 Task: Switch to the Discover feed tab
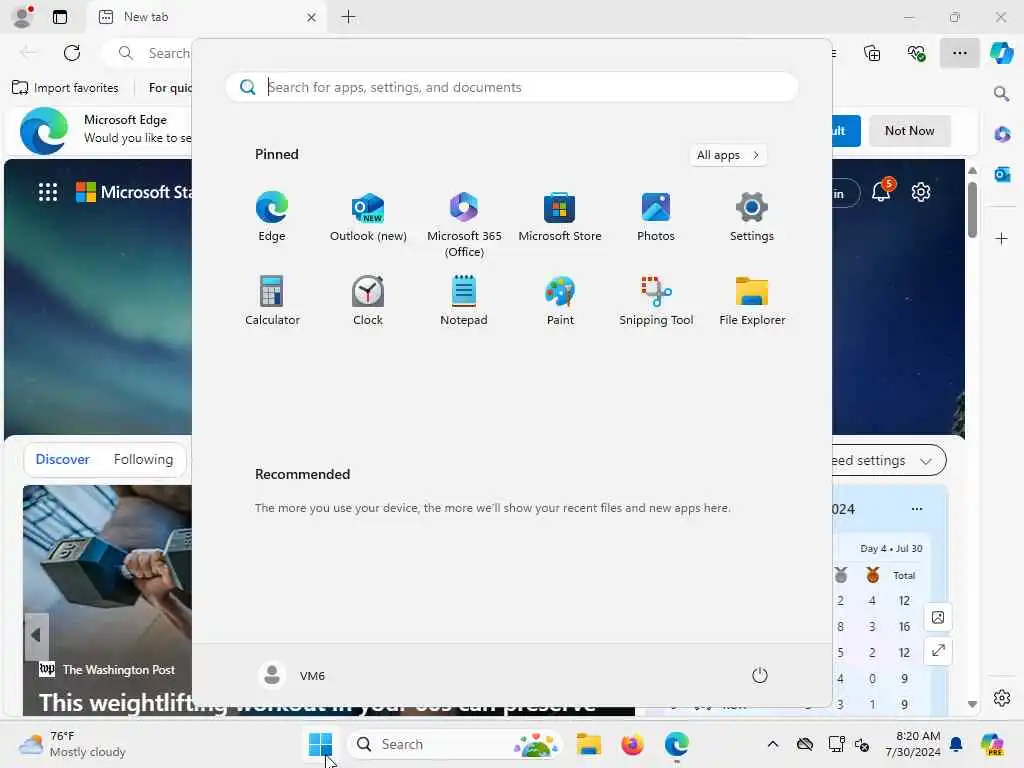click(x=62, y=460)
